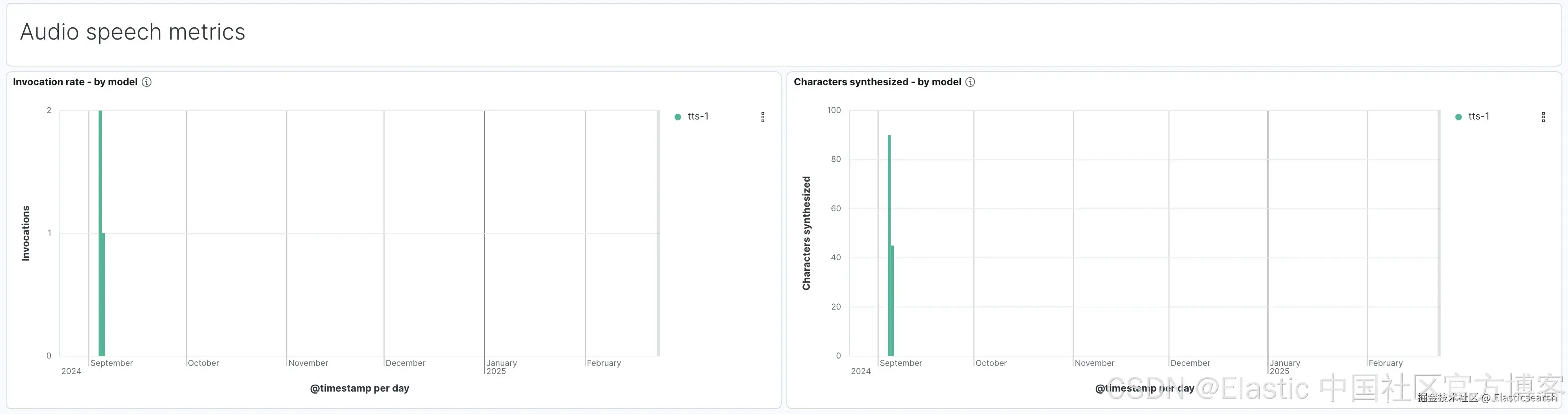
Task: Toggle tts-1 series label in Characters synthesized legend
Action: (1479, 116)
